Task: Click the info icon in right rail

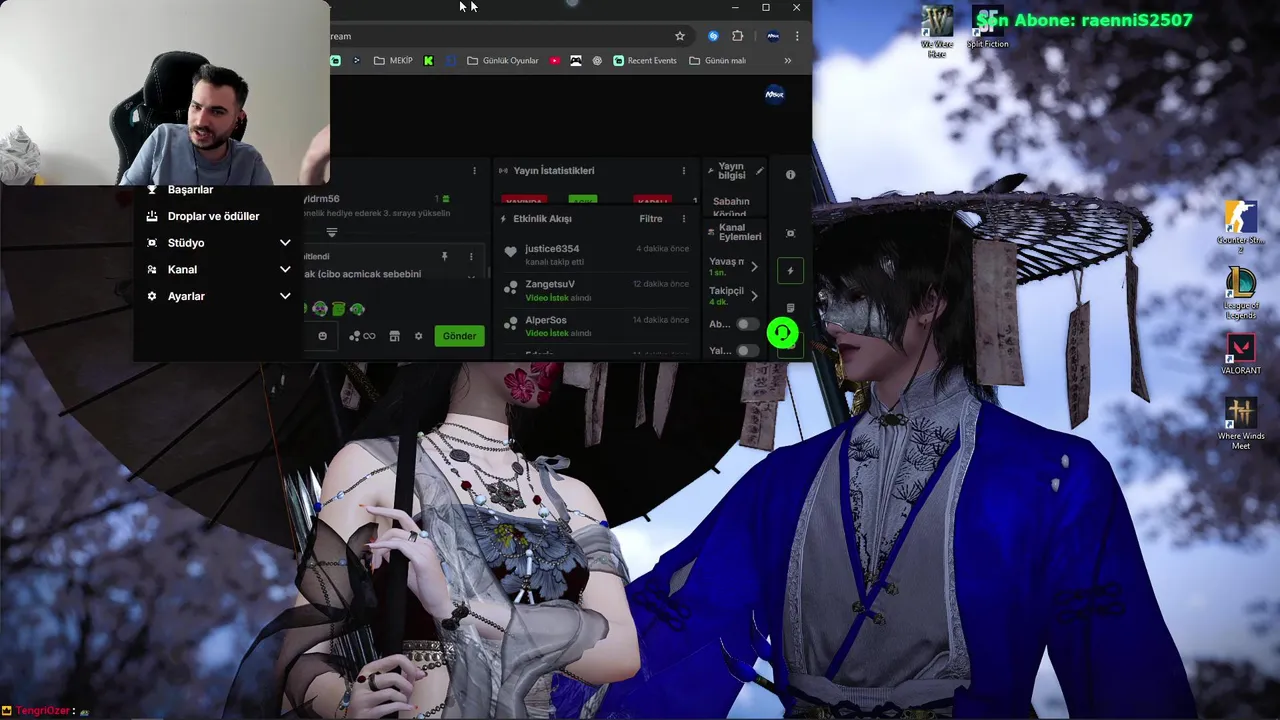Action: (x=790, y=174)
